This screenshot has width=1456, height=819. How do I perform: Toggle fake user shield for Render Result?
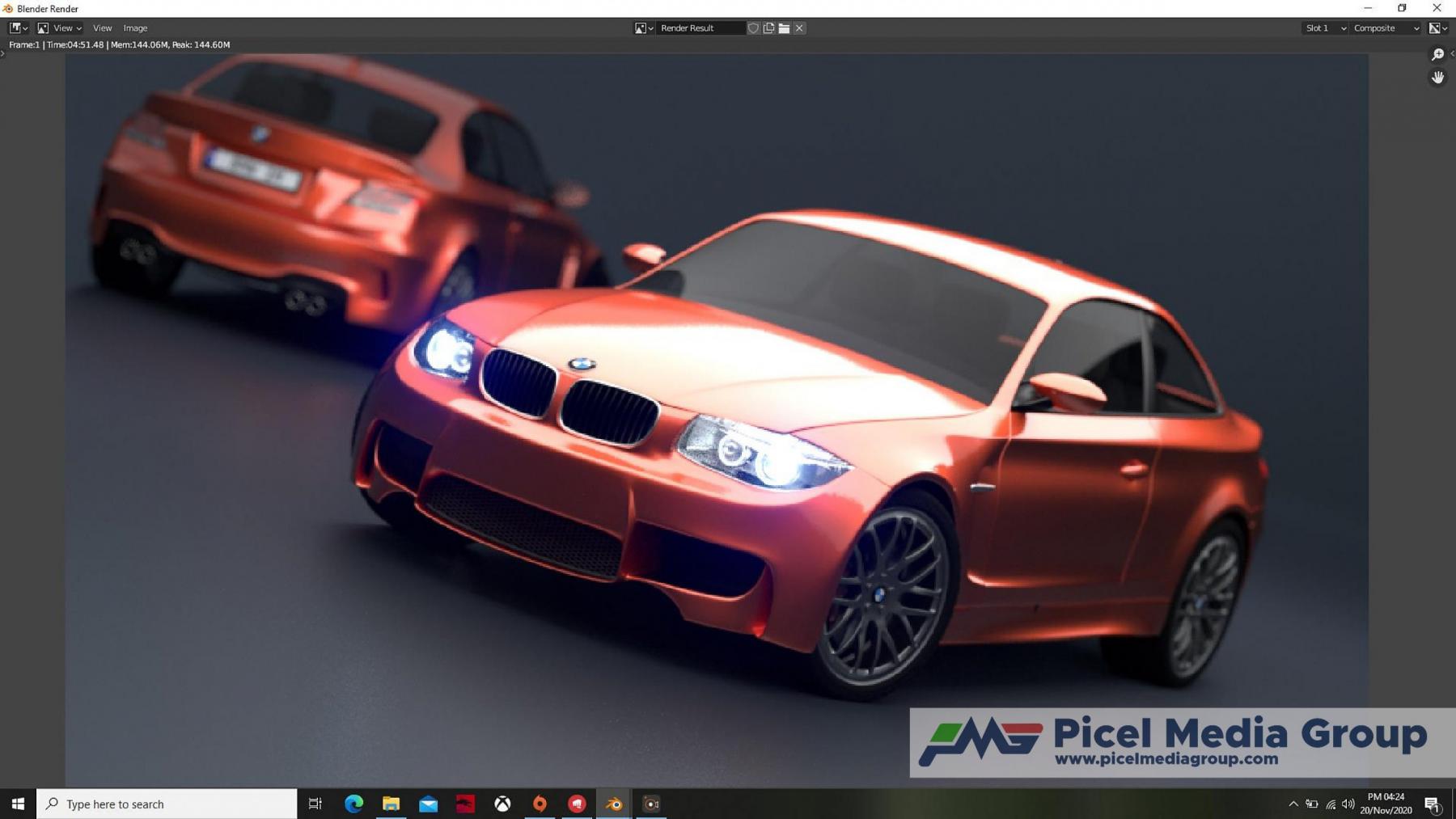tap(753, 28)
